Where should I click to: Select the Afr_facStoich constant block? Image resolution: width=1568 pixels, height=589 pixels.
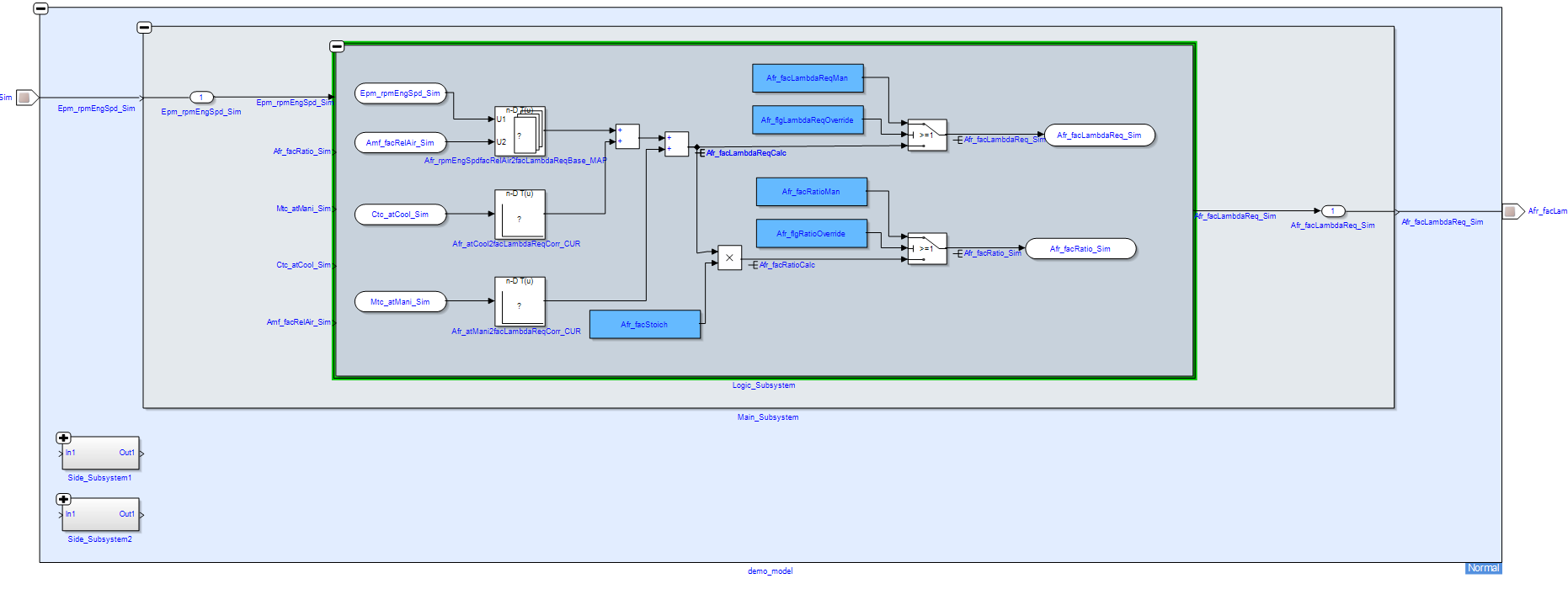[x=644, y=324]
